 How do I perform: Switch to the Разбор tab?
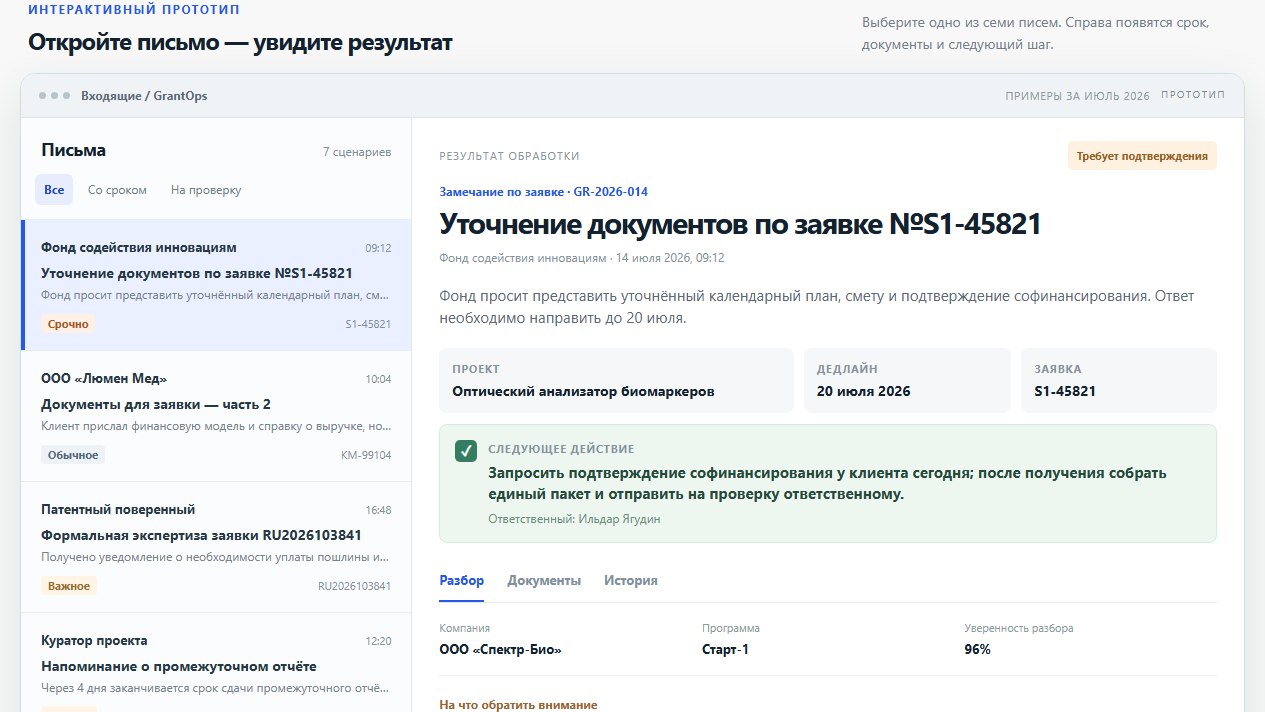point(461,581)
